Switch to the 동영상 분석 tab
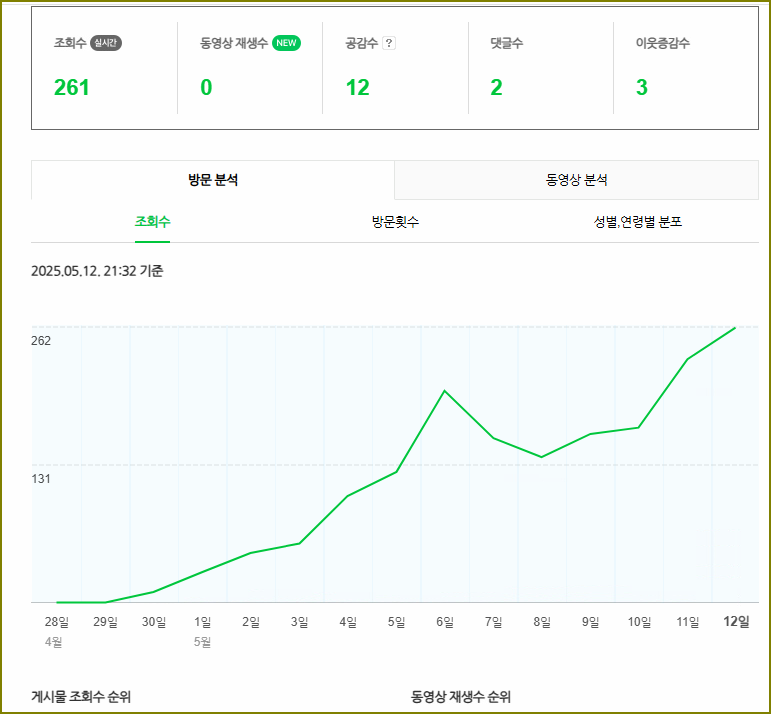Image resolution: width=771 pixels, height=714 pixels. click(577, 180)
